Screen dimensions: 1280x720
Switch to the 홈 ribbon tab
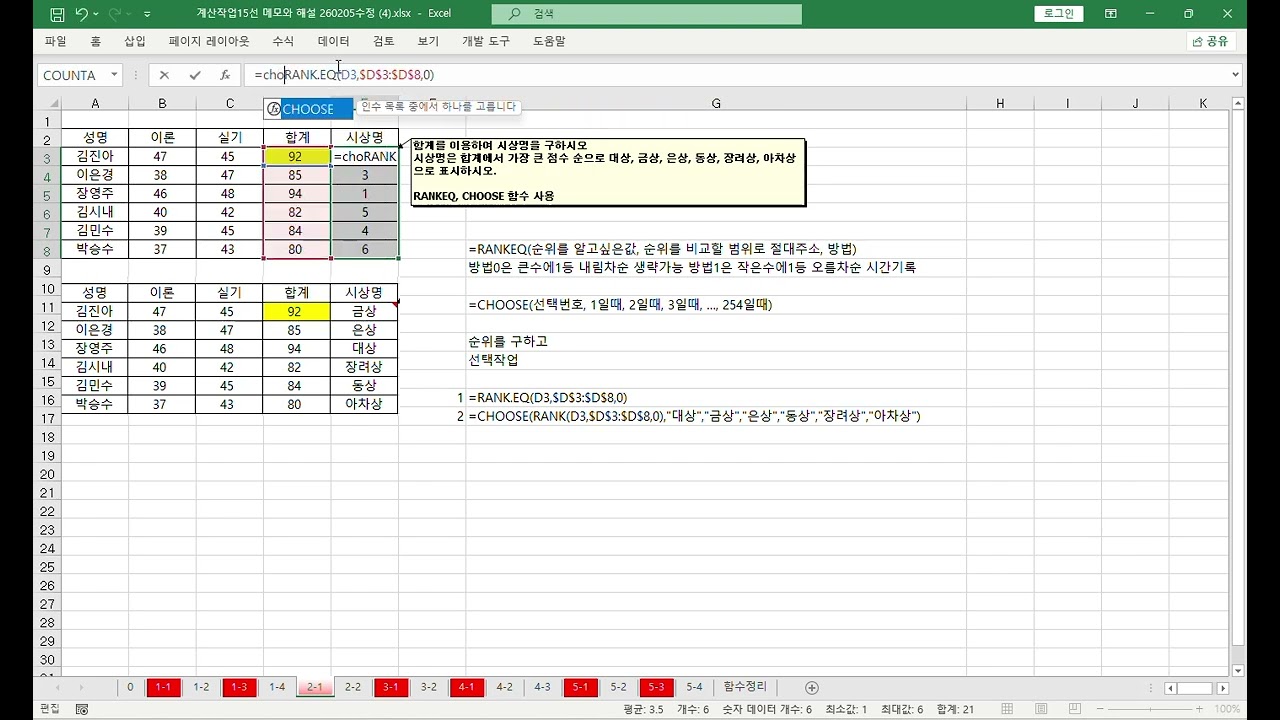pyautogui.click(x=95, y=41)
